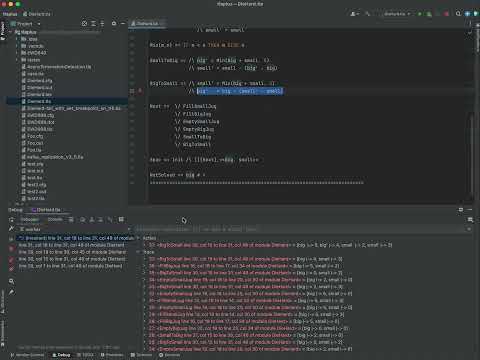
Task: Collapse the tlaplus root folder
Action: (11, 32)
